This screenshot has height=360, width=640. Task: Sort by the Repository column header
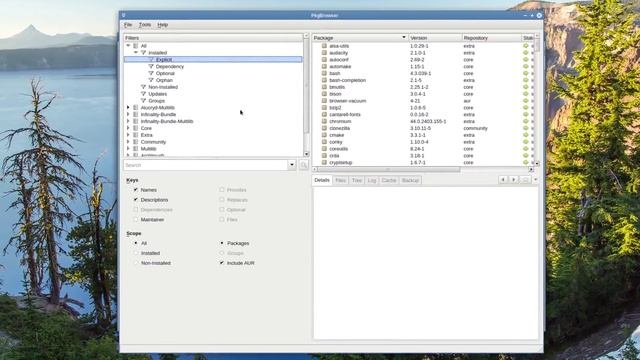491,38
